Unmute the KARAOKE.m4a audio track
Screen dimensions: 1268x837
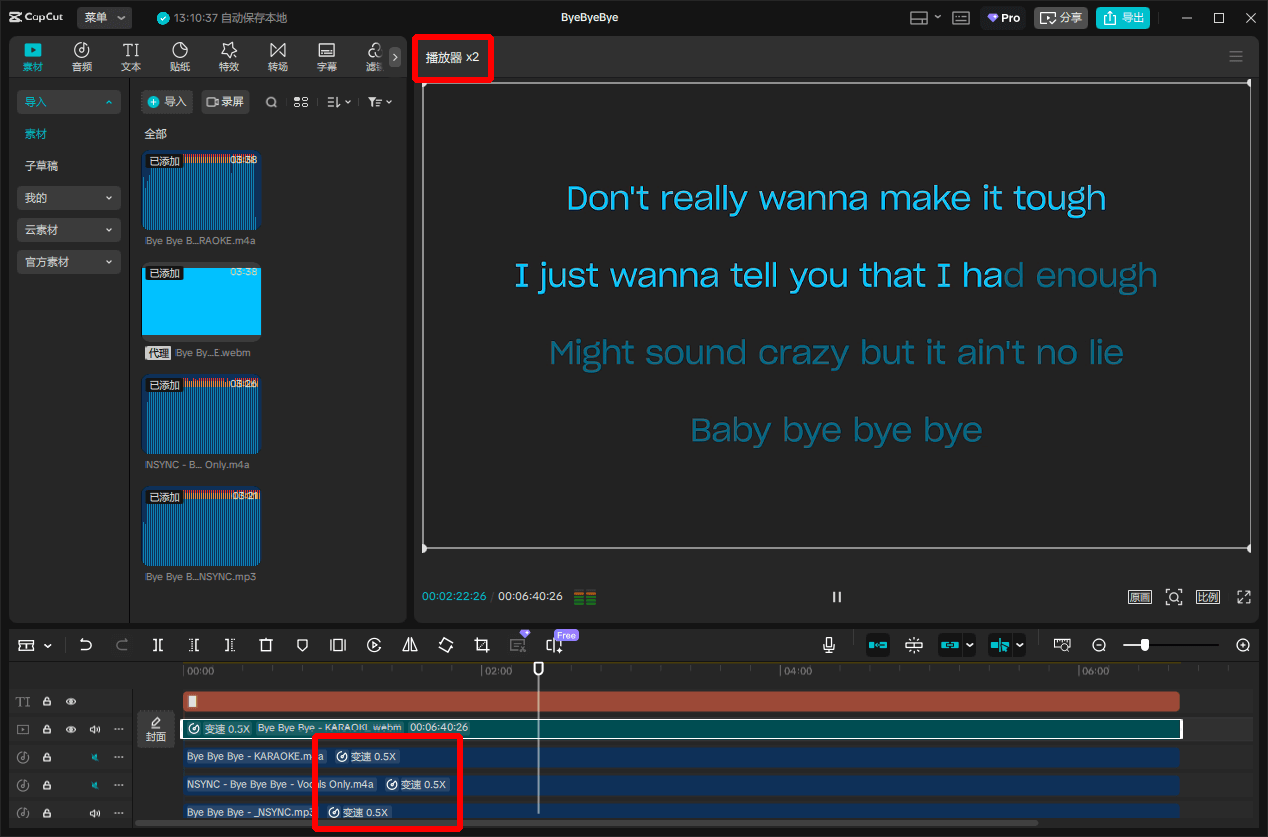click(x=95, y=757)
